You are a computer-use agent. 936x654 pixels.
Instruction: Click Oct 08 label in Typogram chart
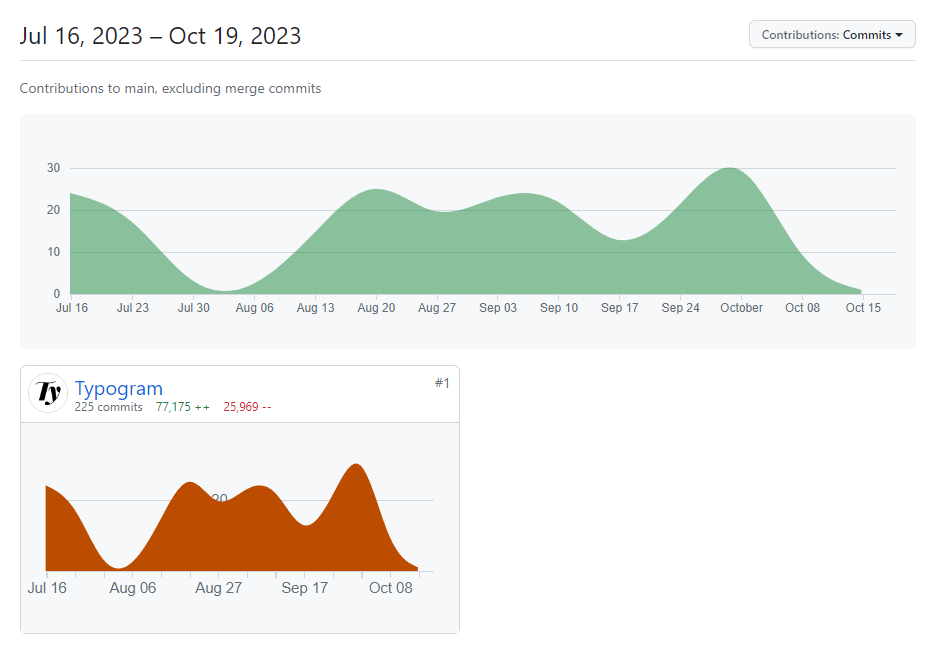[390, 588]
